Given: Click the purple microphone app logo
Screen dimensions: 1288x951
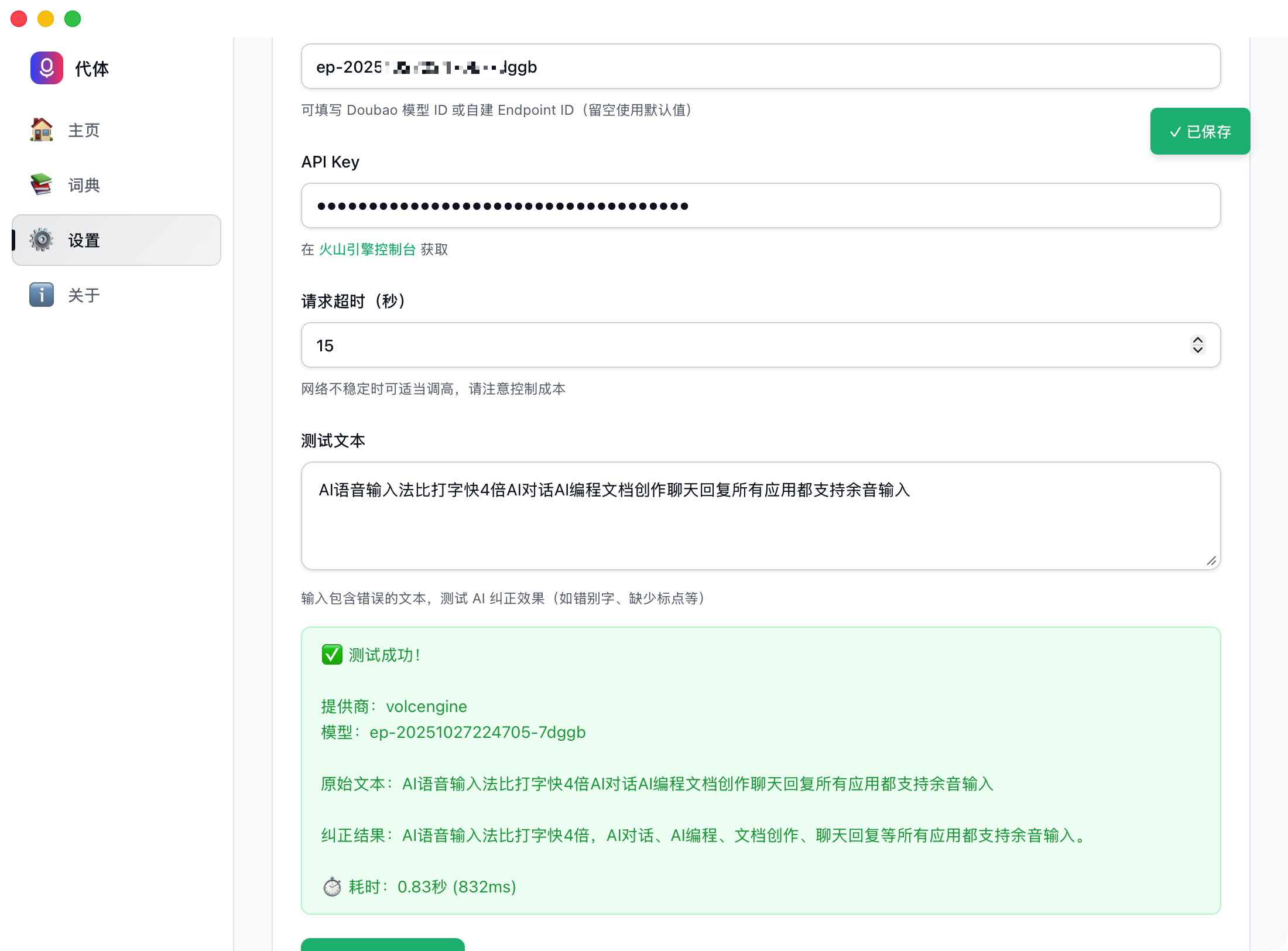Looking at the screenshot, I should (47, 68).
